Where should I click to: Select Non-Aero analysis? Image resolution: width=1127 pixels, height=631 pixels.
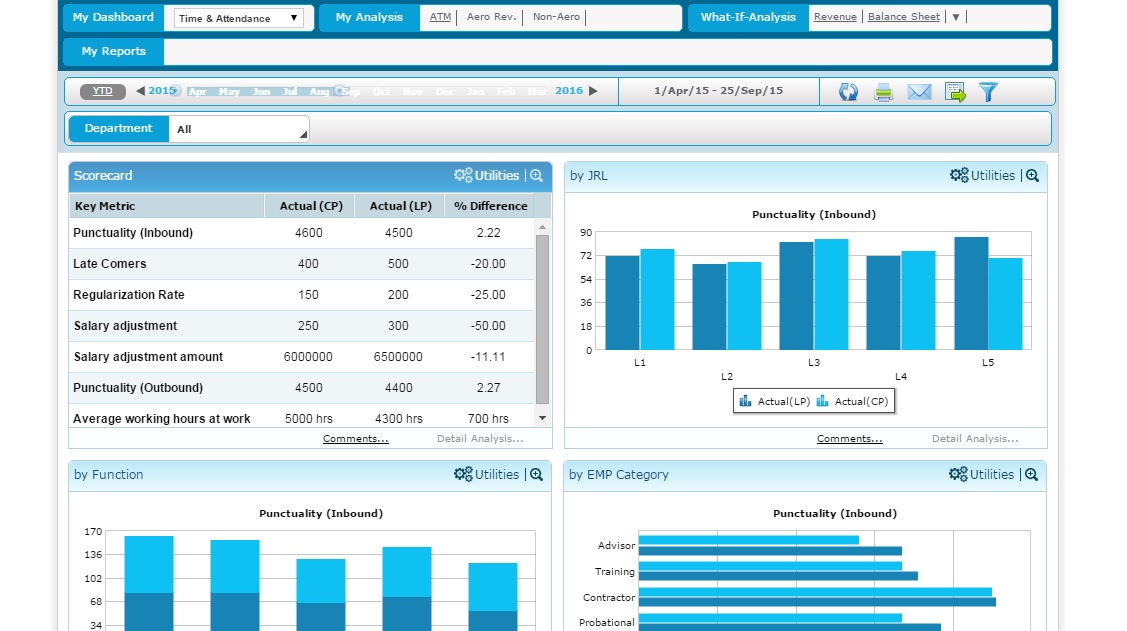[556, 17]
